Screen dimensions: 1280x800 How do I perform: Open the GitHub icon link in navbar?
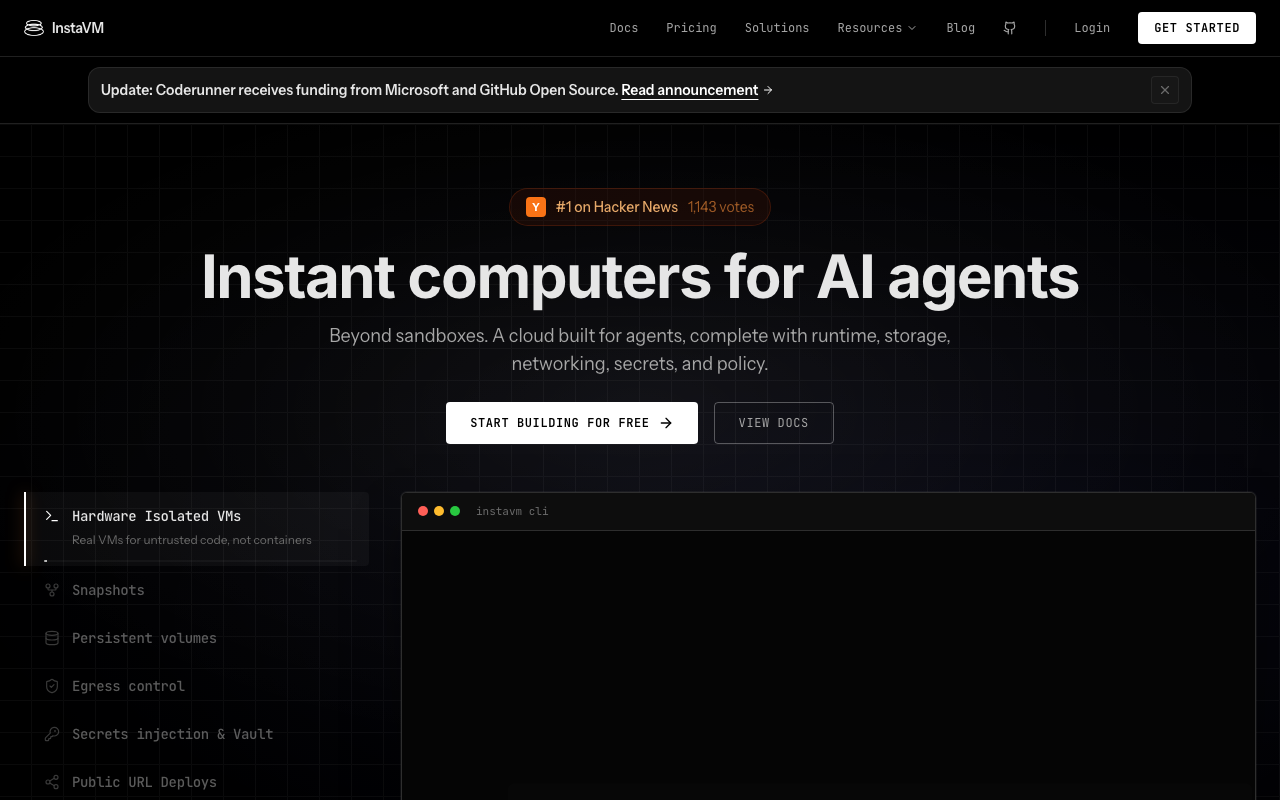(x=1010, y=28)
